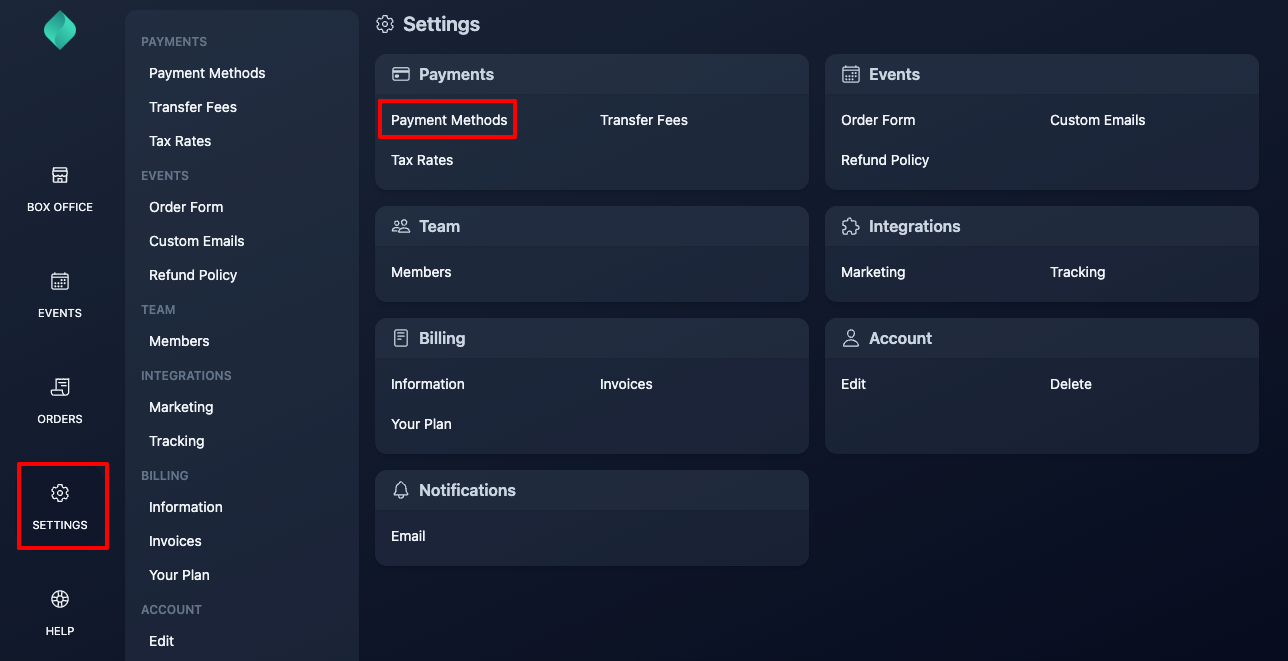Select Refund Policy in the sidebar
Viewport: 1288px width, 661px height.
click(193, 275)
